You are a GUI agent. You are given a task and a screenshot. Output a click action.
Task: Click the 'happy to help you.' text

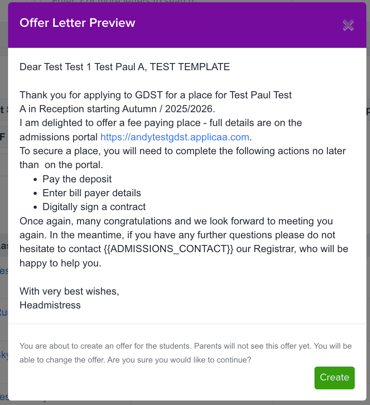click(x=60, y=263)
